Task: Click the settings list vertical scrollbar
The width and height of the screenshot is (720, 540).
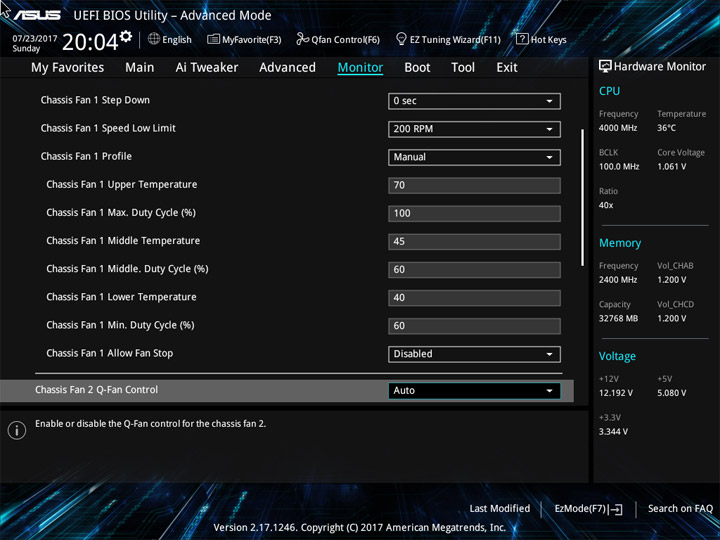Action: (x=582, y=197)
